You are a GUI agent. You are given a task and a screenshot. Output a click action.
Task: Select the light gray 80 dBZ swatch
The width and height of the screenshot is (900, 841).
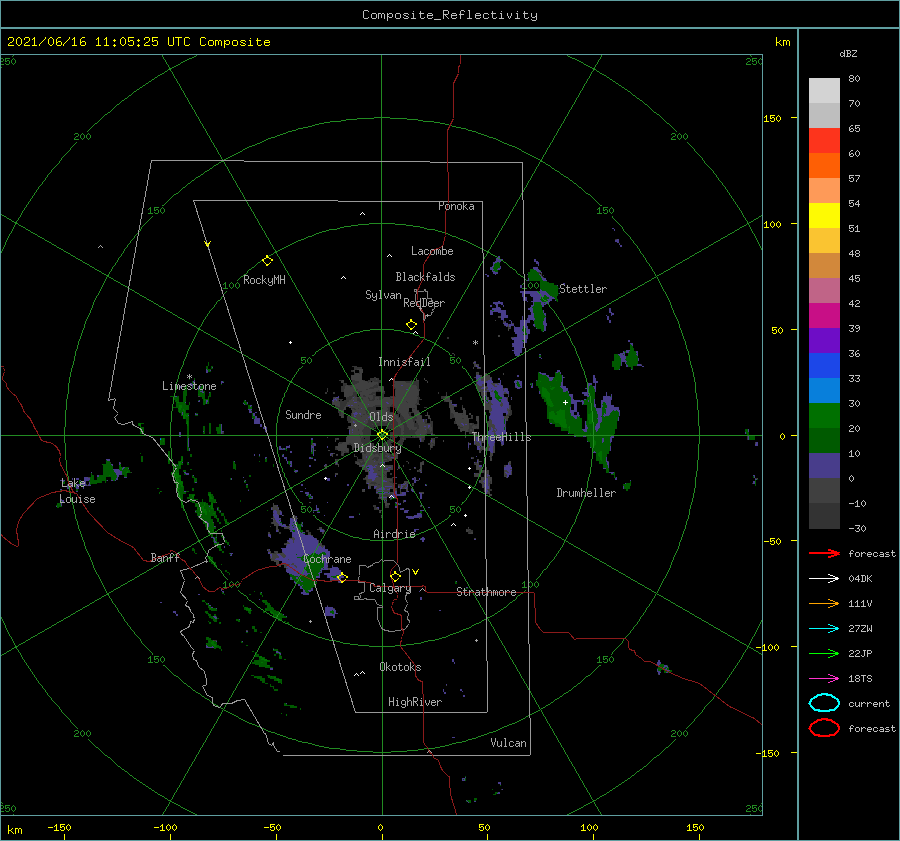[x=824, y=90]
